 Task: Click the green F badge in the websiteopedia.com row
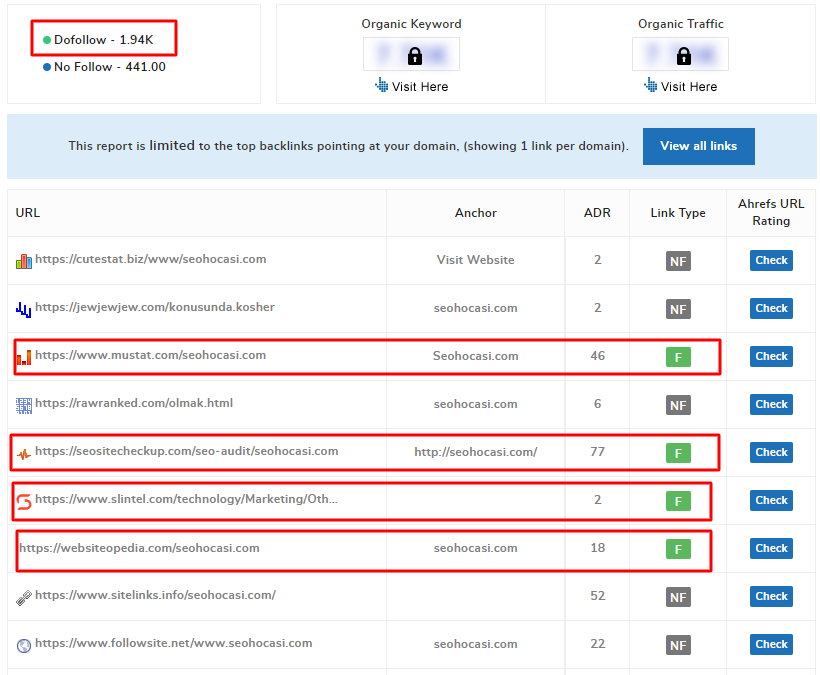(678, 549)
